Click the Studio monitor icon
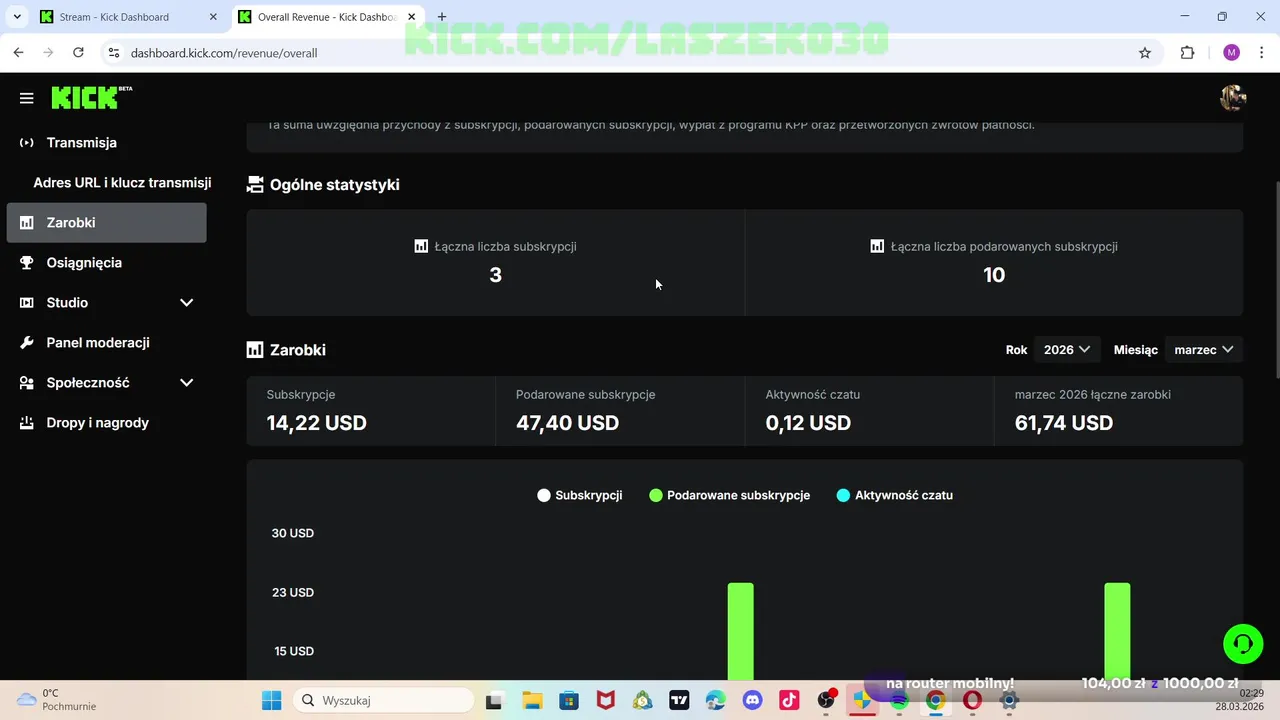The width and height of the screenshot is (1280, 720). pos(27,303)
